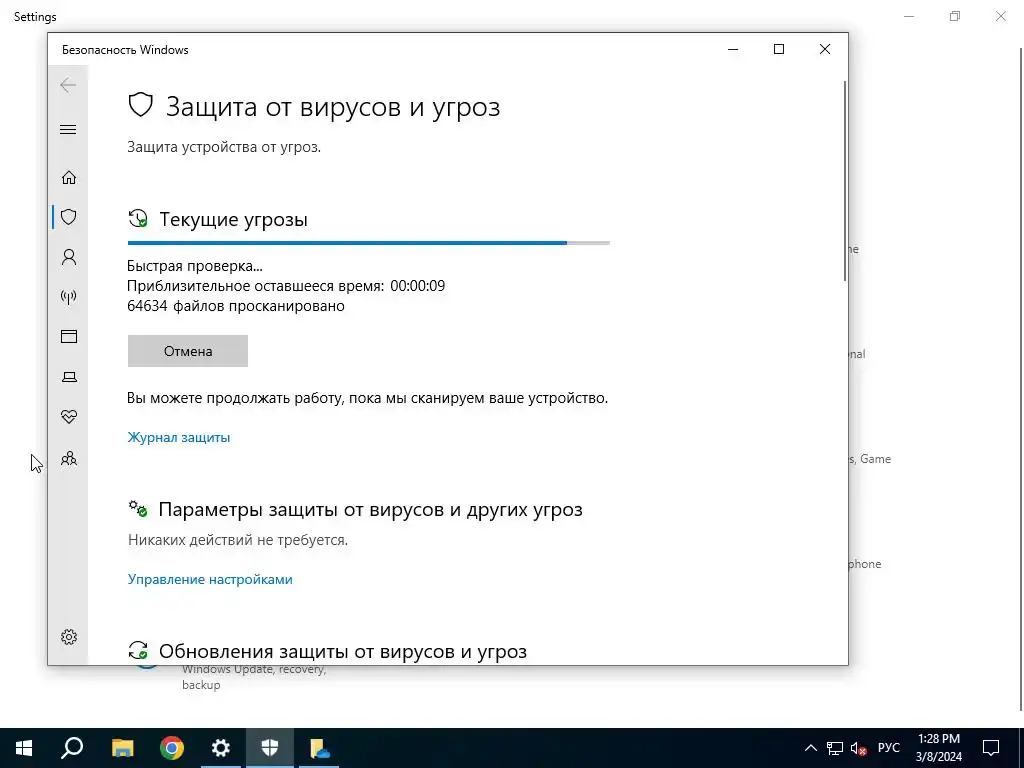Open Firewall & network protection icon
Image resolution: width=1024 pixels, height=768 pixels.
(69, 297)
